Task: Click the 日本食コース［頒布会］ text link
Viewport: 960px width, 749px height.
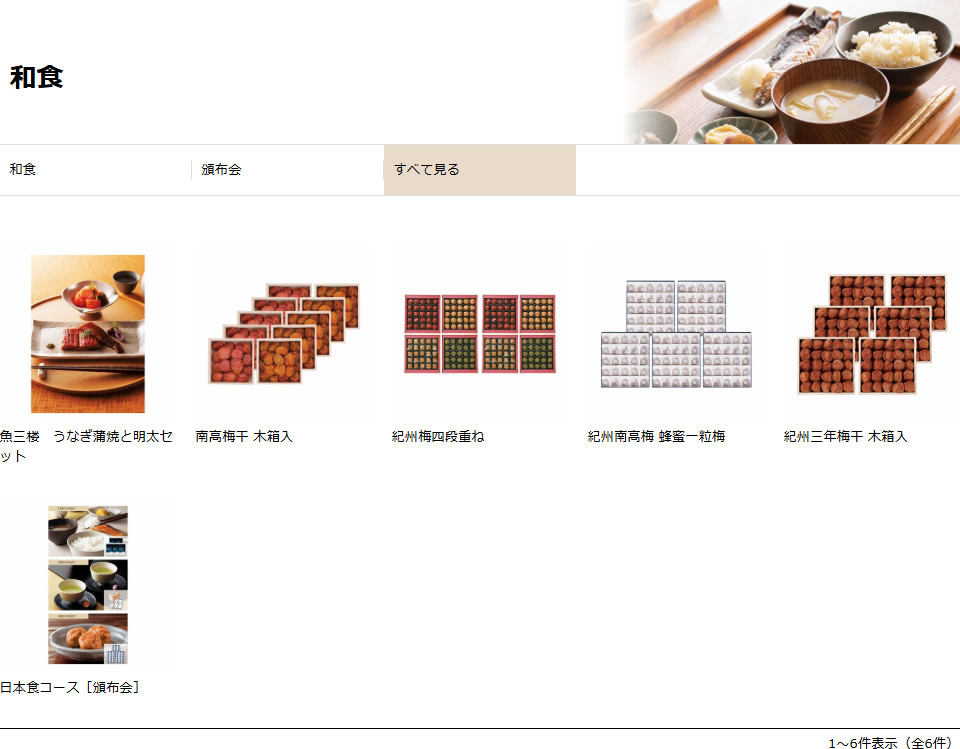Action: click(x=70, y=688)
